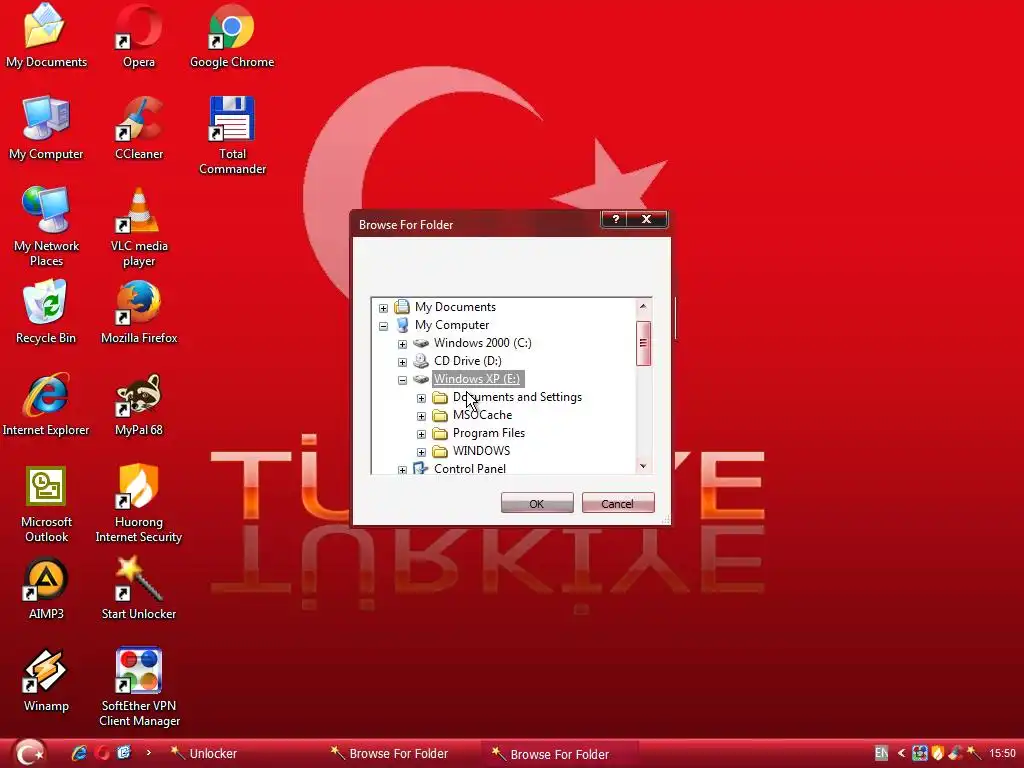Click the Start Unlocker wand icon
The image size is (1024, 768).
point(138,588)
